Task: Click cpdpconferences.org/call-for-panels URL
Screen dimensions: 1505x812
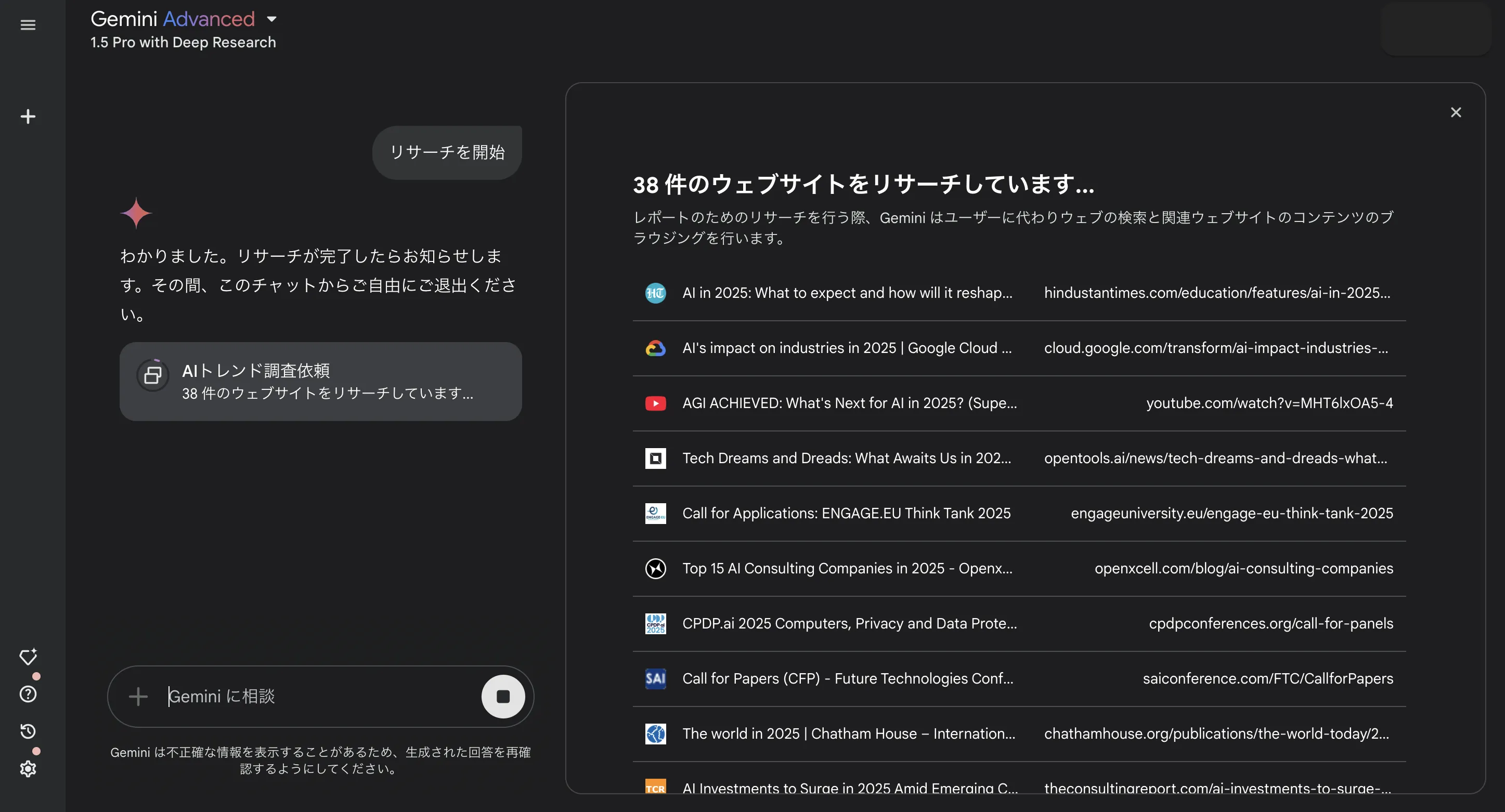Action: (x=1270, y=623)
